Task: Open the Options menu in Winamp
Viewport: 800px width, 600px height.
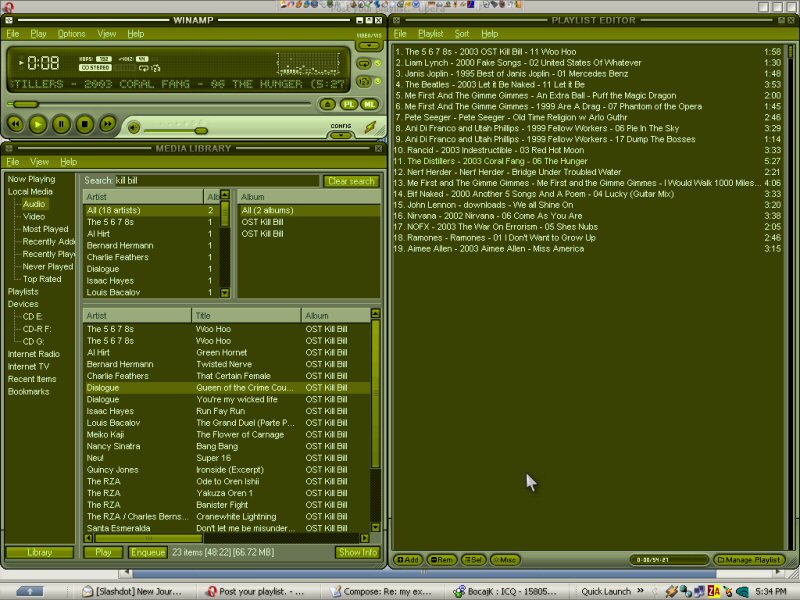Action: [71, 34]
